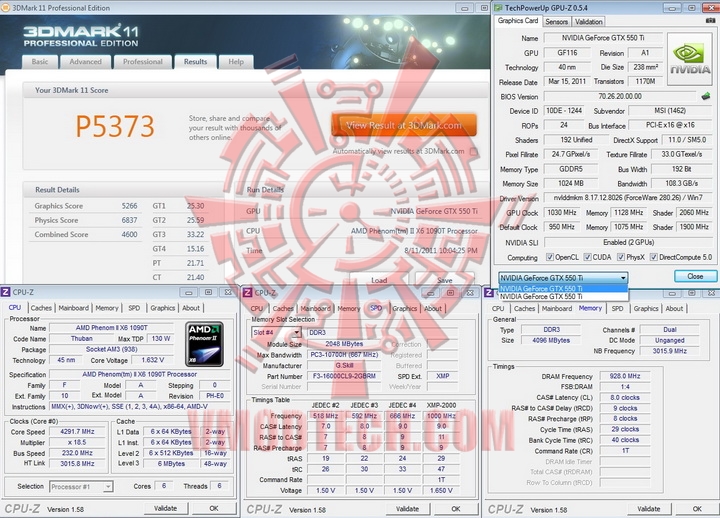
Task: Click the Driver Version field in GPU-Z
Action: coord(628,198)
